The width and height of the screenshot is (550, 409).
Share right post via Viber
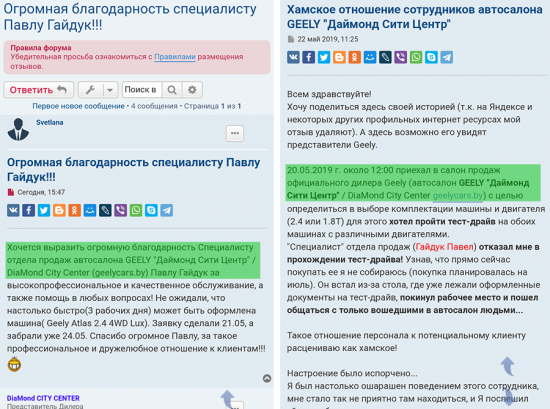point(401,57)
